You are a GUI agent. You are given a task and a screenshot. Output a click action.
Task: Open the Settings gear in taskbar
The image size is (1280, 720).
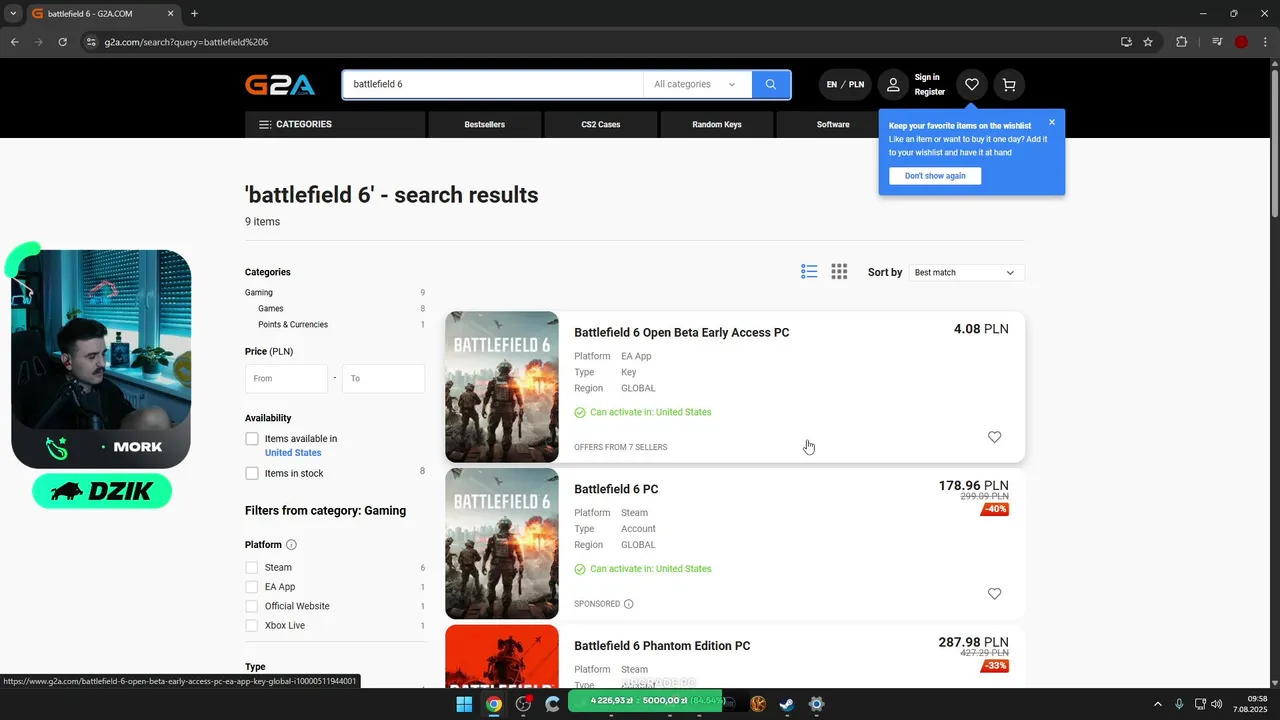click(x=816, y=704)
